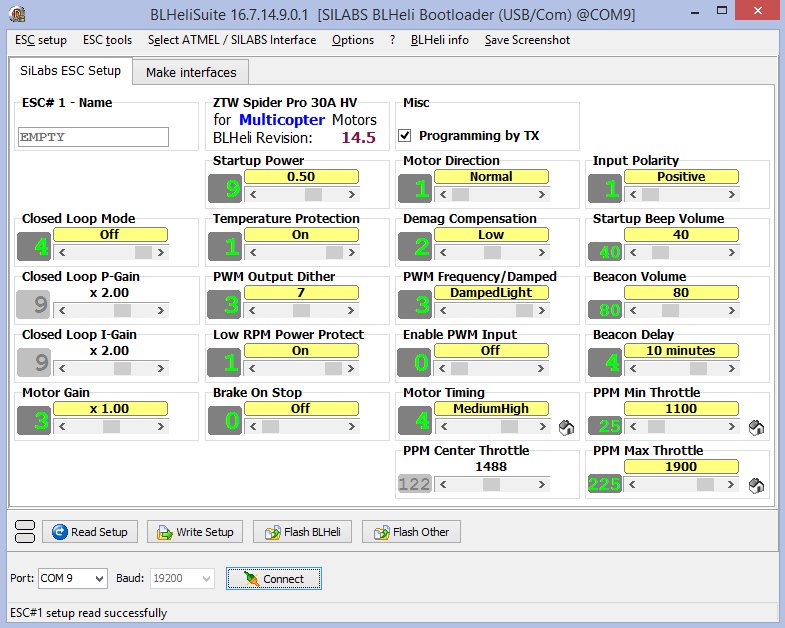Click left arrow of PWM Frequency/Damped slider
This screenshot has width=785, height=628.
coord(443,310)
